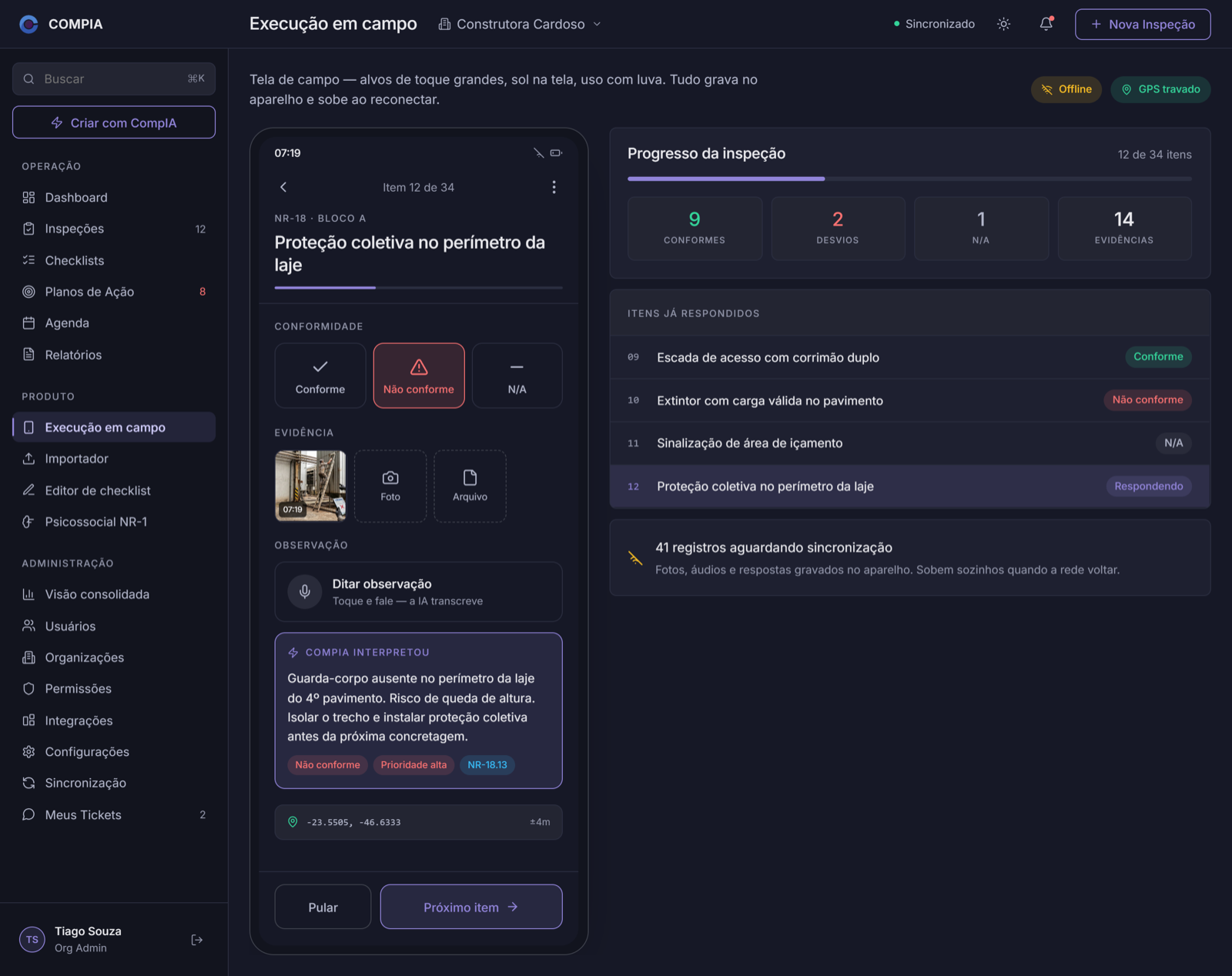Click the logout icon beside Tiago Souza

coord(197,940)
